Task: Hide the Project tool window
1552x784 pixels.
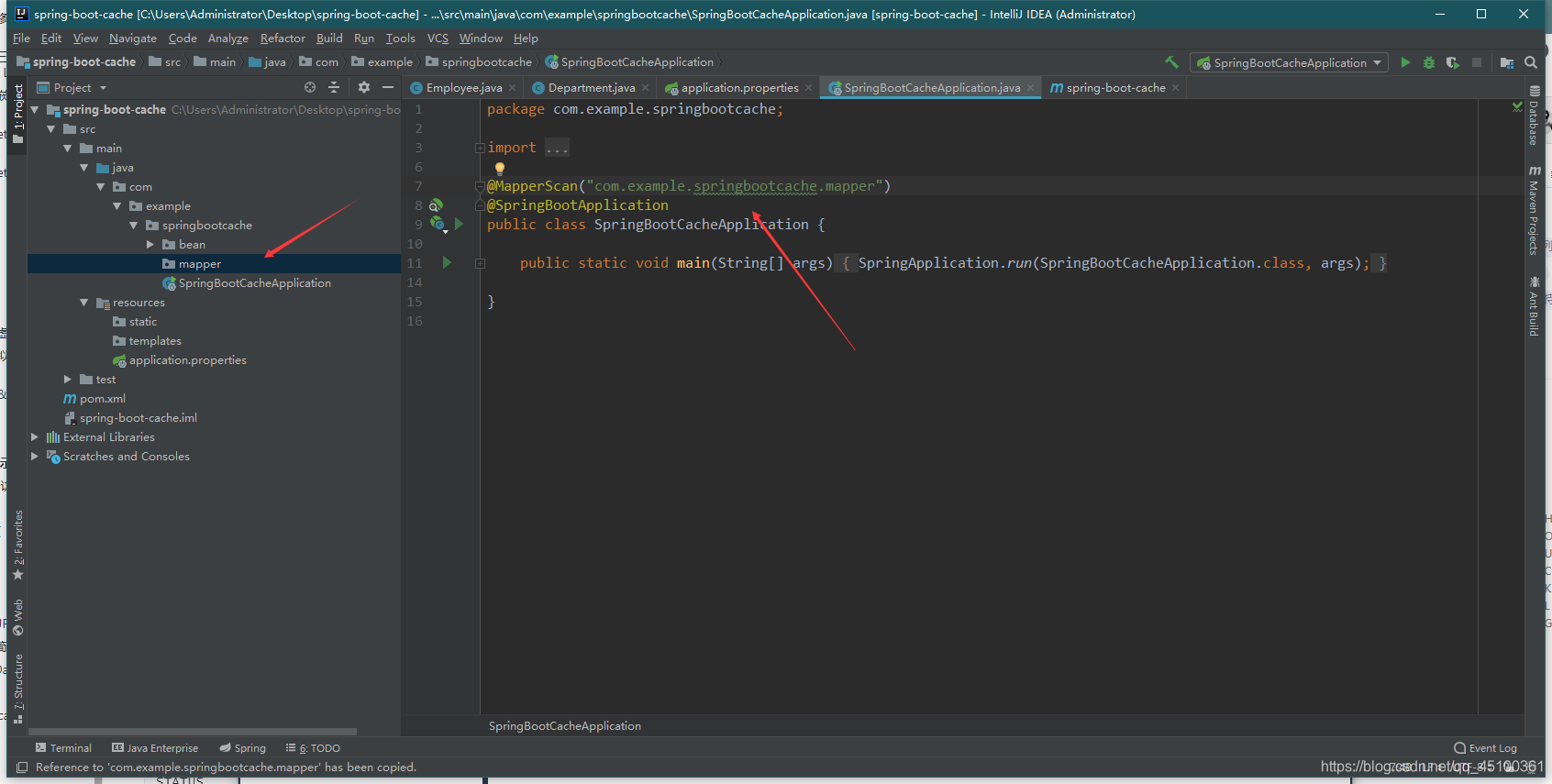Action: [388, 87]
